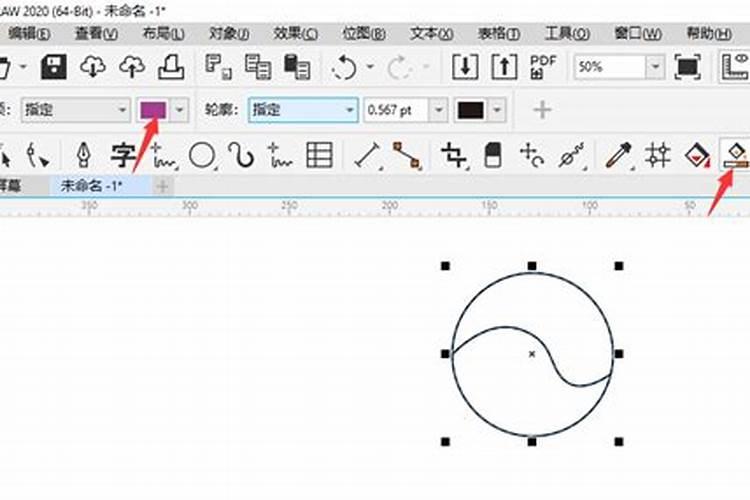Select the Table tool
Viewport: 750px width, 500px height.
tap(319, 155)
